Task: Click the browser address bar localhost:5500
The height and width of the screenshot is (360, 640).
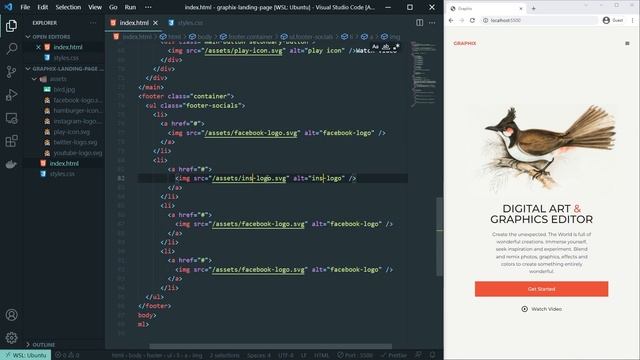Action: [539, 20]
